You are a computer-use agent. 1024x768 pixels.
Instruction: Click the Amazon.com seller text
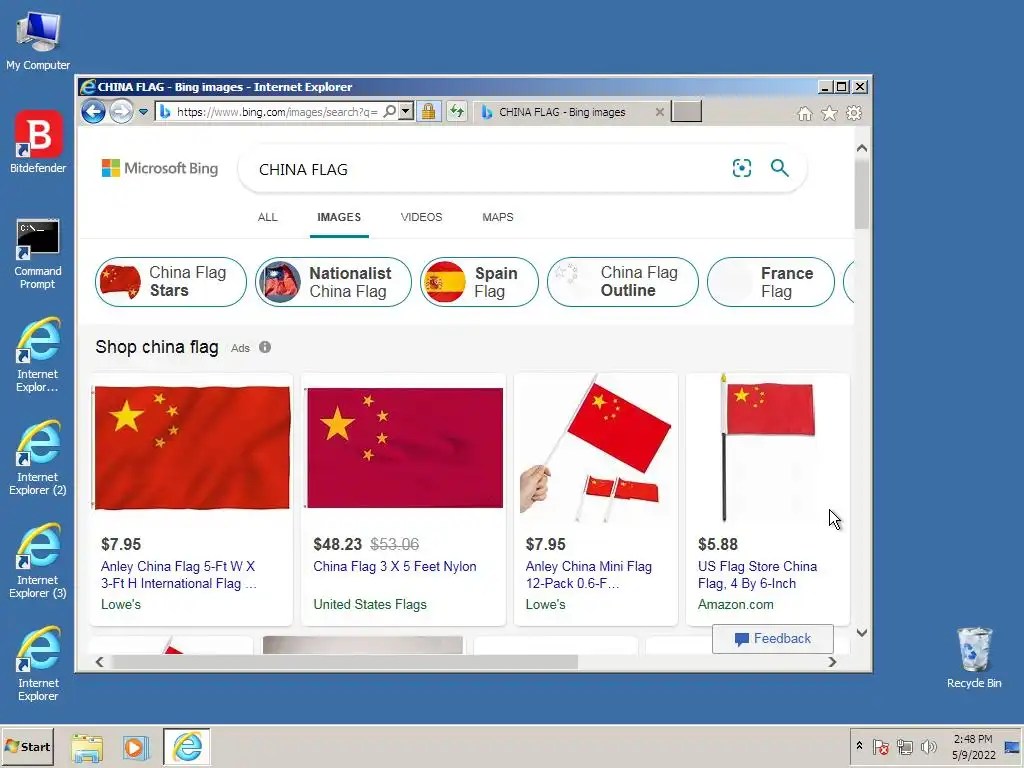tap(735, 605)
